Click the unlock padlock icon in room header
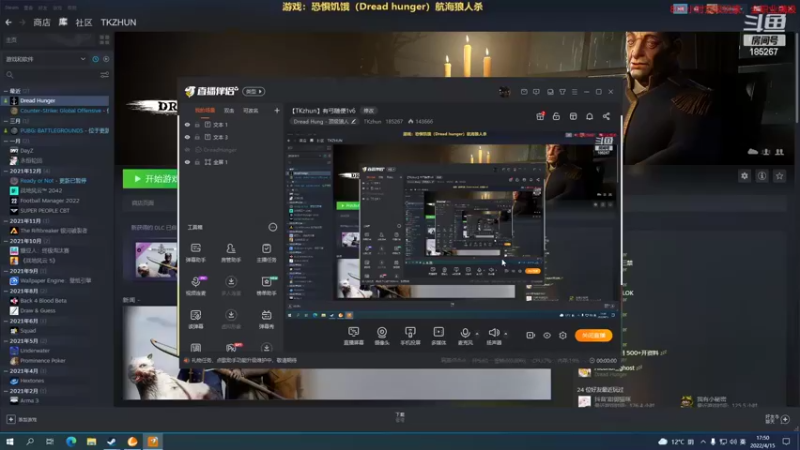 (x=556, y=116)
